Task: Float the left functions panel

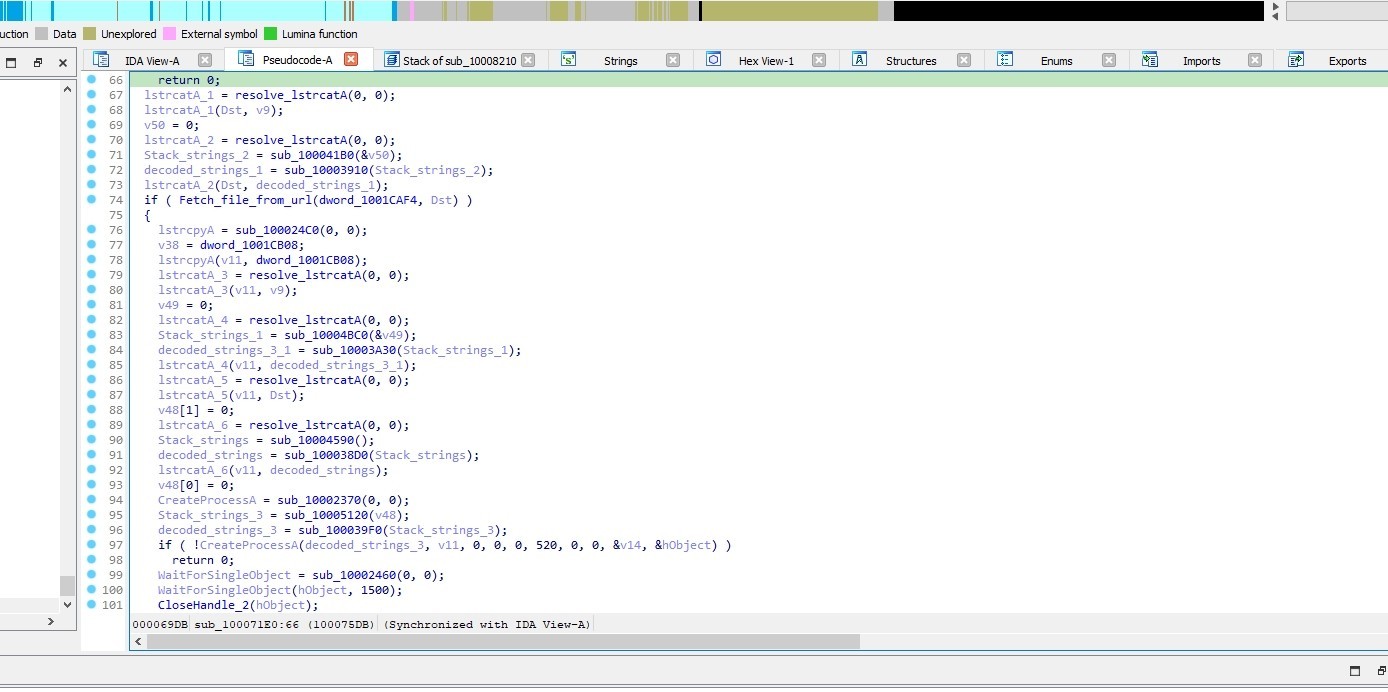Action: click(37, 62)
